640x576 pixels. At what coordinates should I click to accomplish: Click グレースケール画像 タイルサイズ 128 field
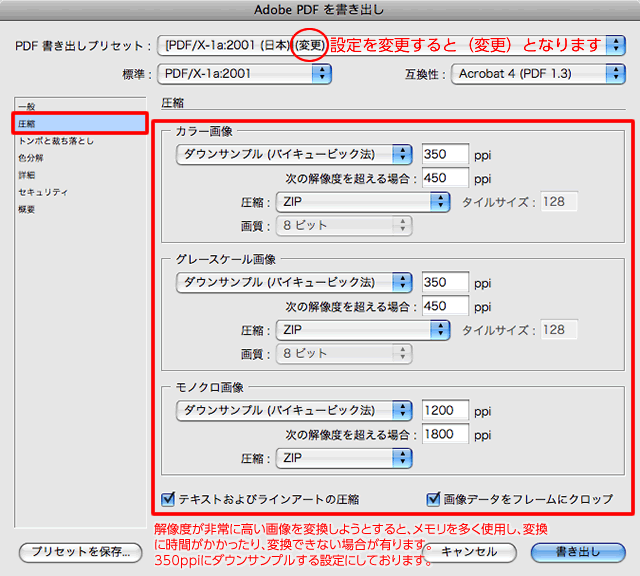coord(559,330)
